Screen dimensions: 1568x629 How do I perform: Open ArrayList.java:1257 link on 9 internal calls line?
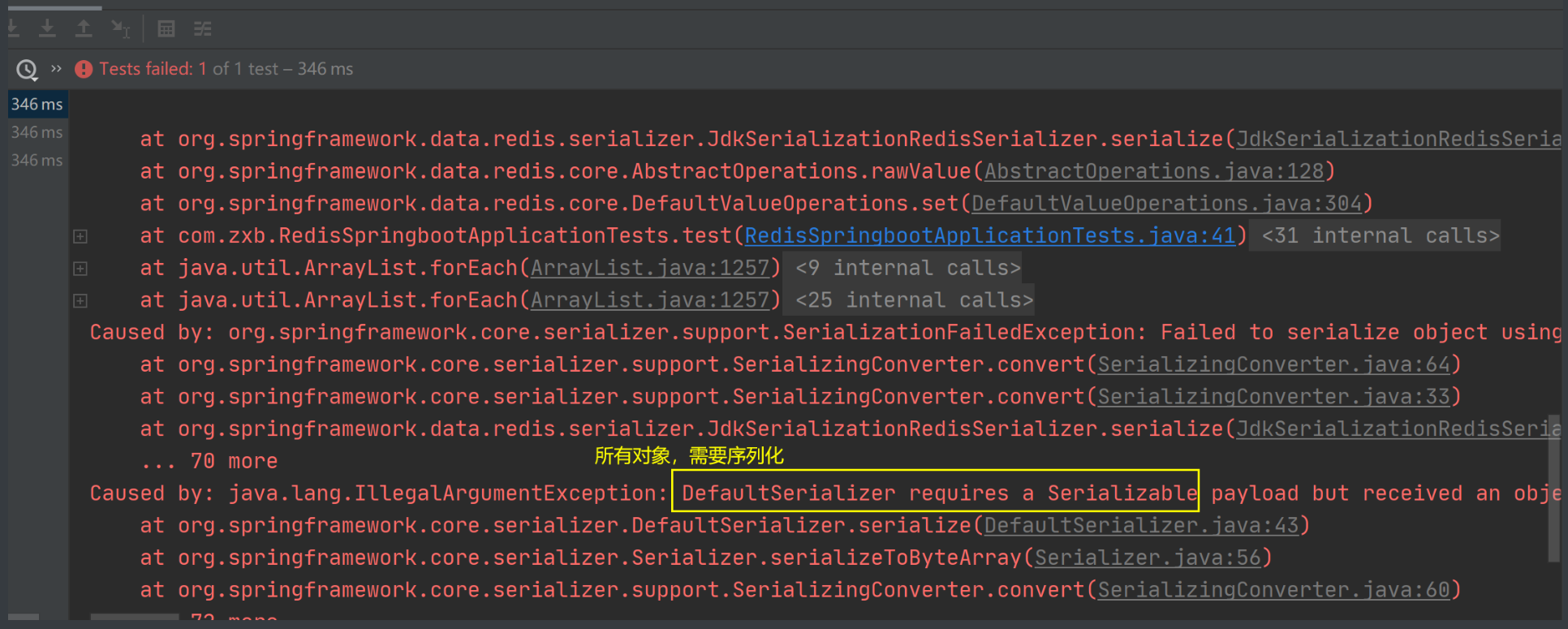click(650, 268)
